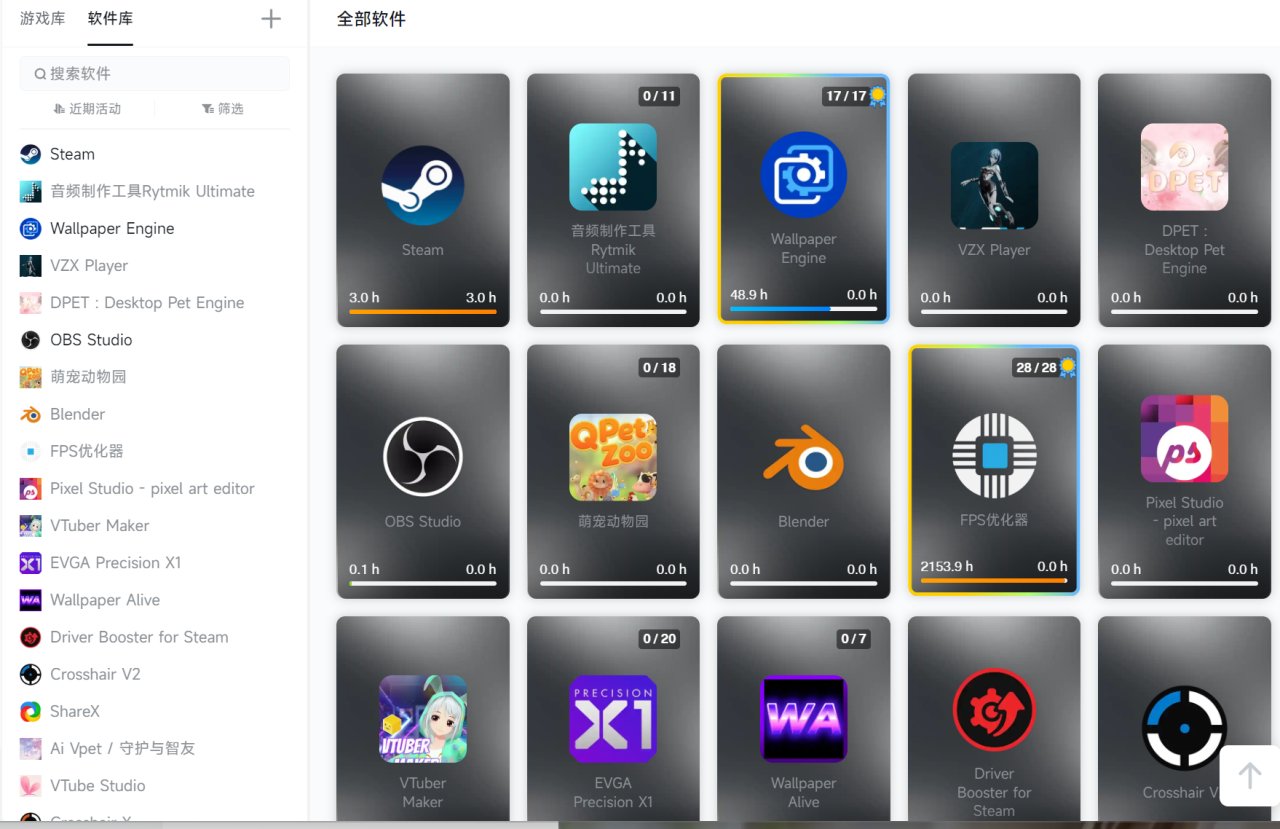
Task: Select the VZX Player sidebar icon
Action: [x=31, y=265]
